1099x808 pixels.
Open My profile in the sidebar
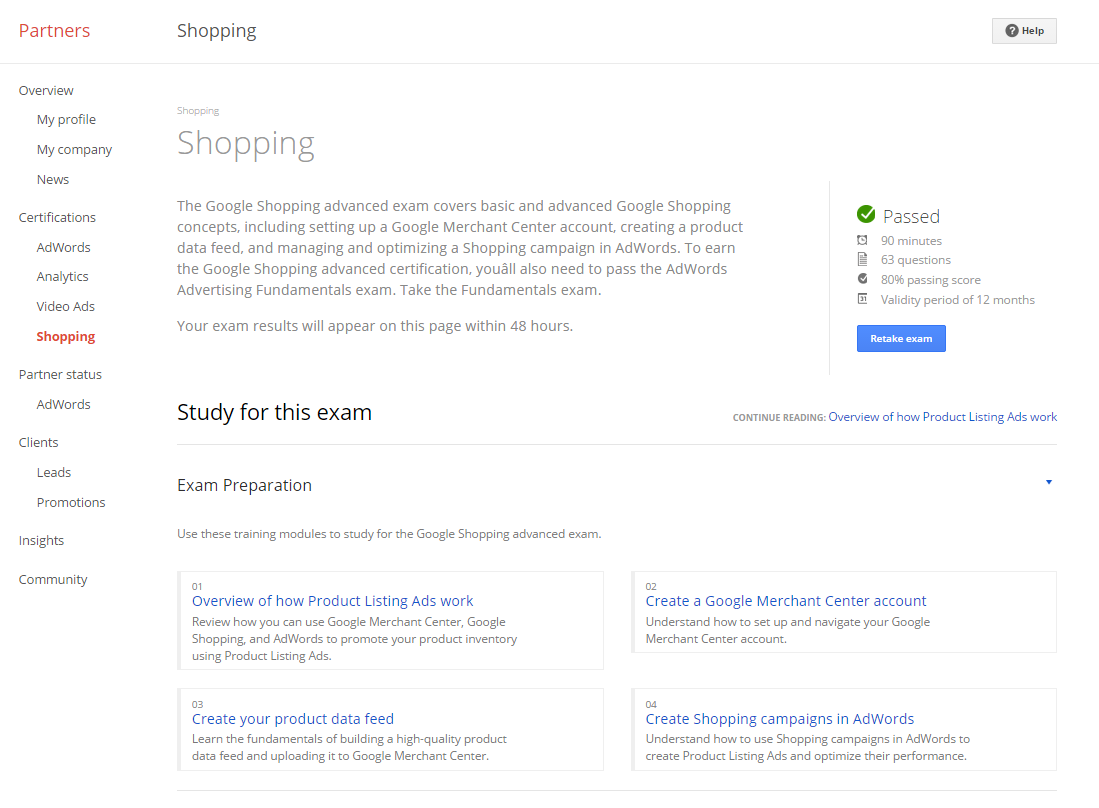coord(67,120)
